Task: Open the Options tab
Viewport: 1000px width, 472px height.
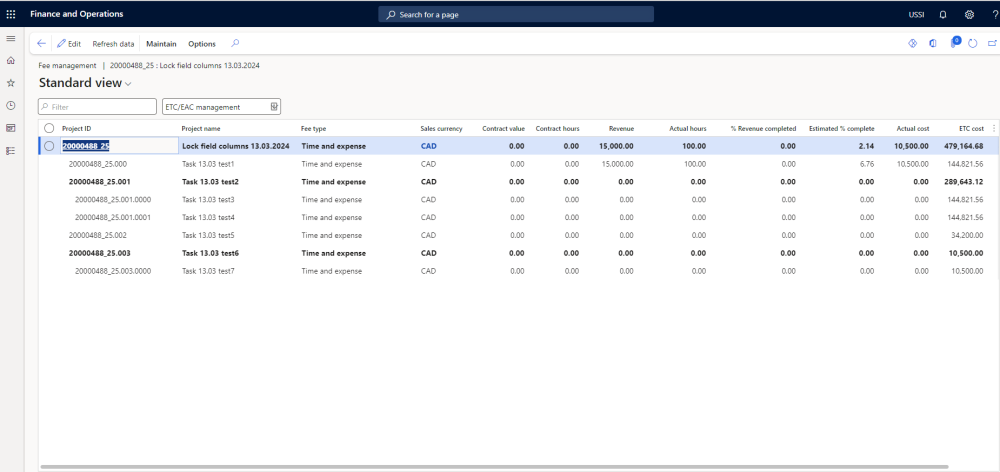Action: tap(202, 44)
